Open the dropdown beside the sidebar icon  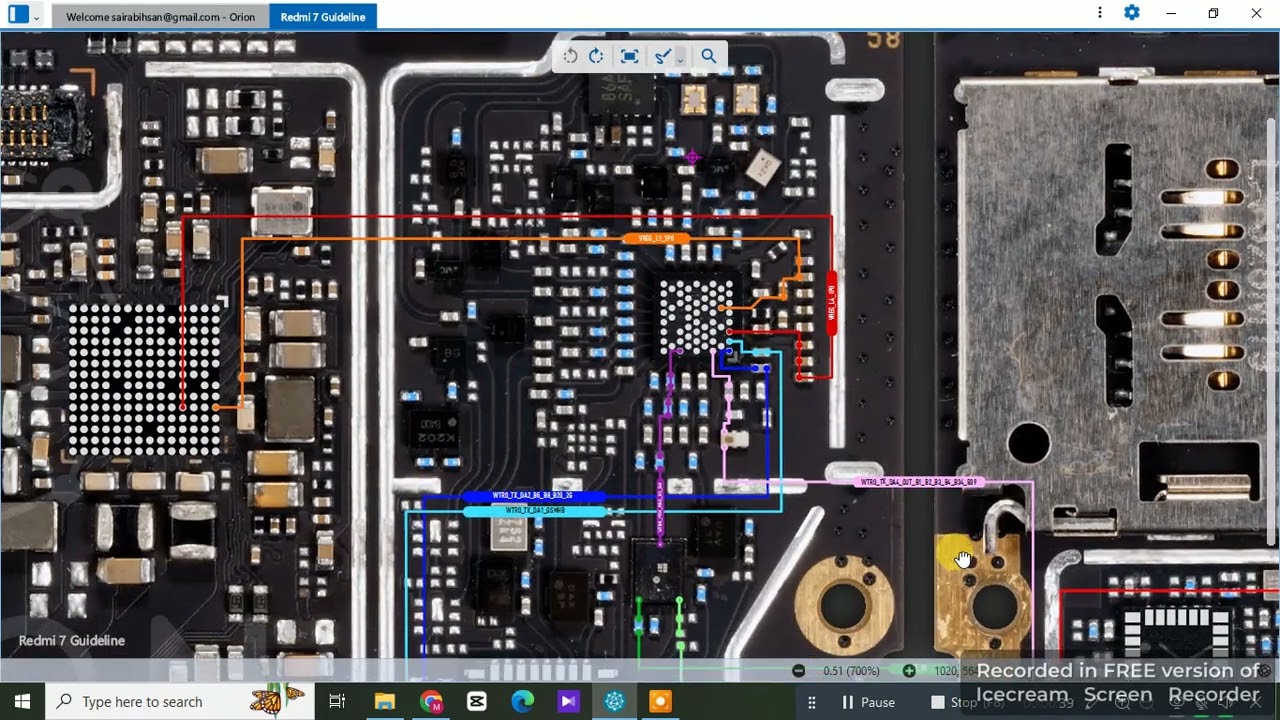click(37, 16)
